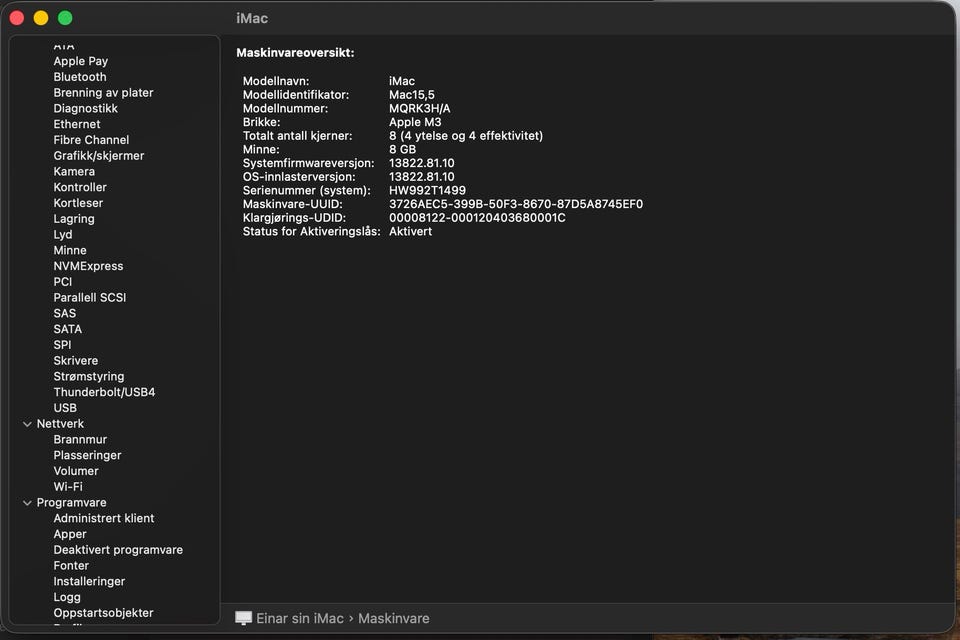Open Minne in the sidebar
This screenshot has width=960, height=640.
(x=70, y=250)
